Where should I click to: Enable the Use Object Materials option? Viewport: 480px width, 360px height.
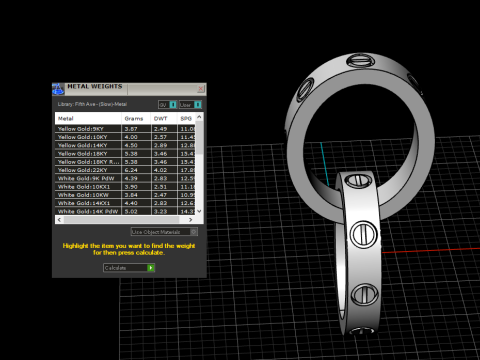click(x=164, y=232)
